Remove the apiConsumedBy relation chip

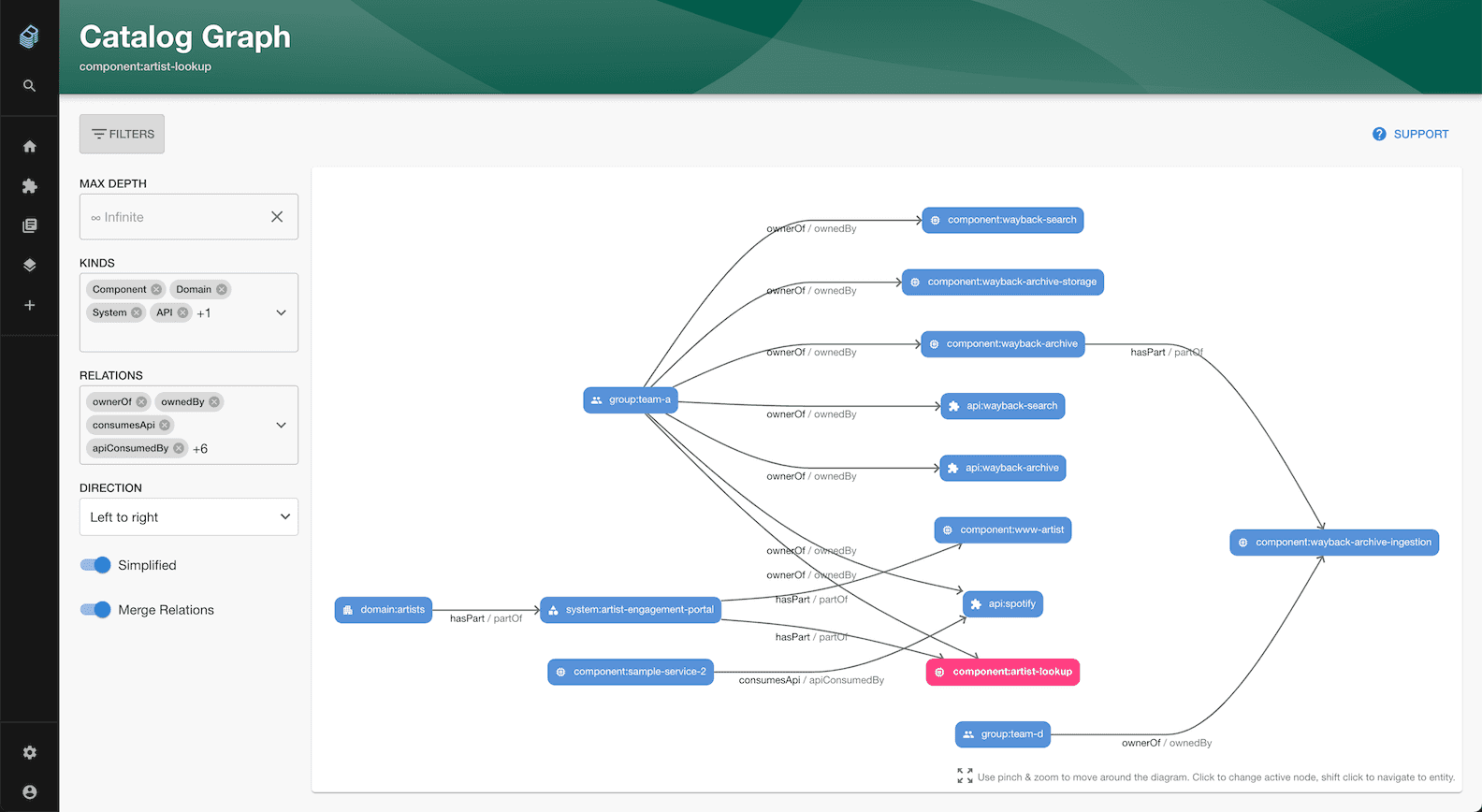[x=179, y=448]
